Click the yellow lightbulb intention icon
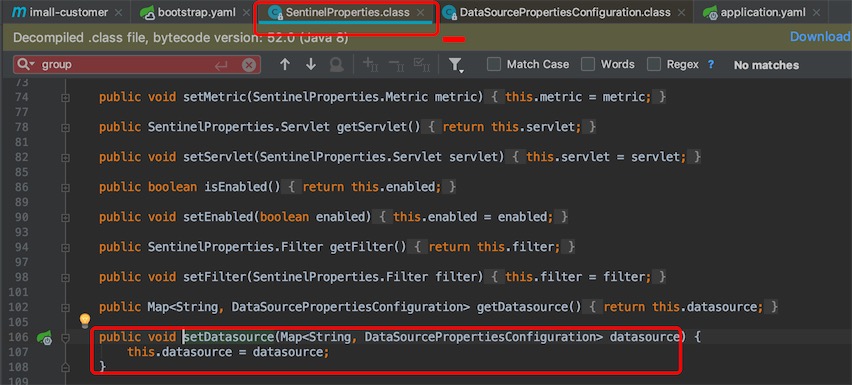The width and height of the screenshot is (852, 385). click(85, 320)
